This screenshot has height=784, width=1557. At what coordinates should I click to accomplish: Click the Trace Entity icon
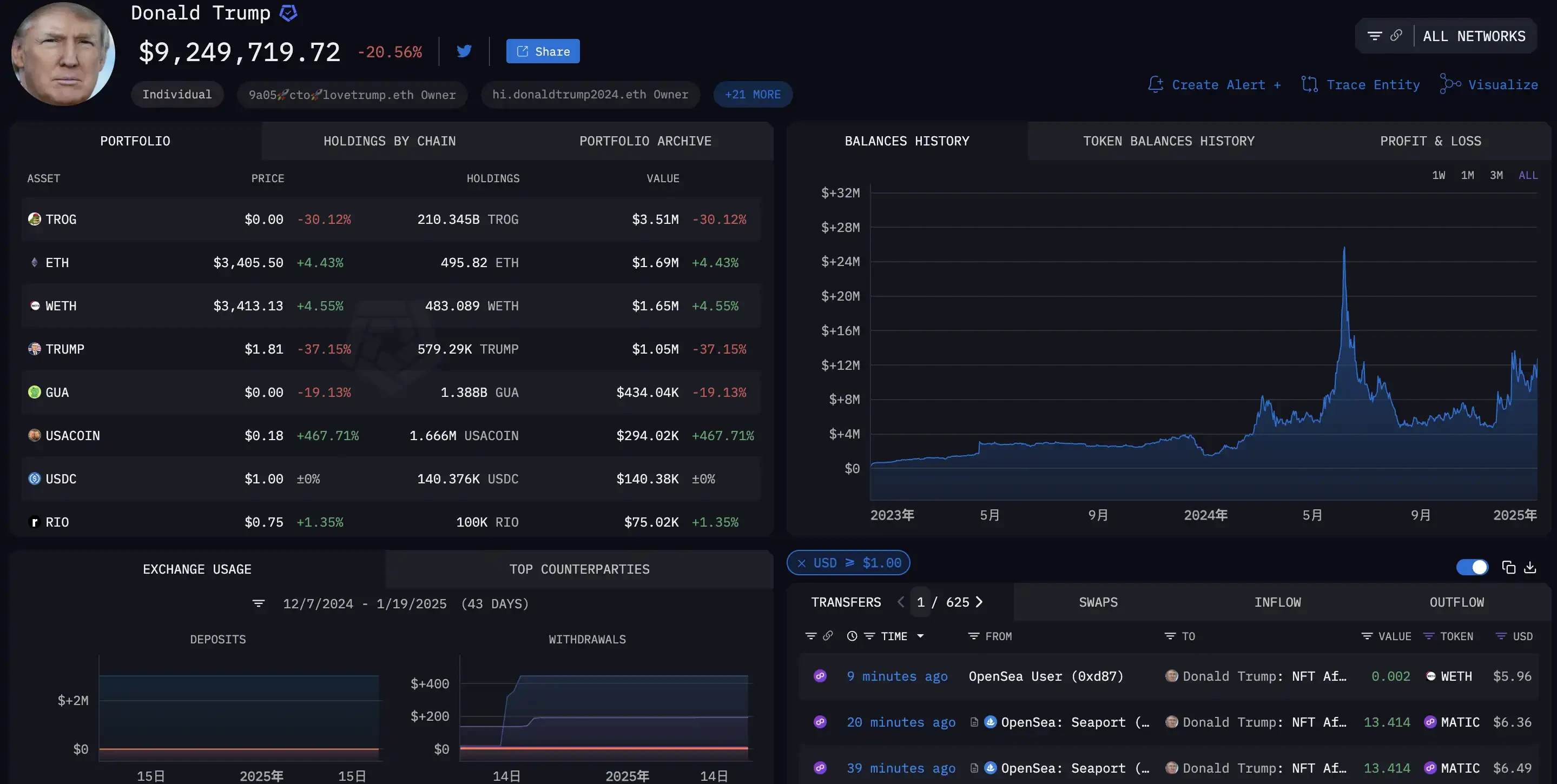point(1309,84)
